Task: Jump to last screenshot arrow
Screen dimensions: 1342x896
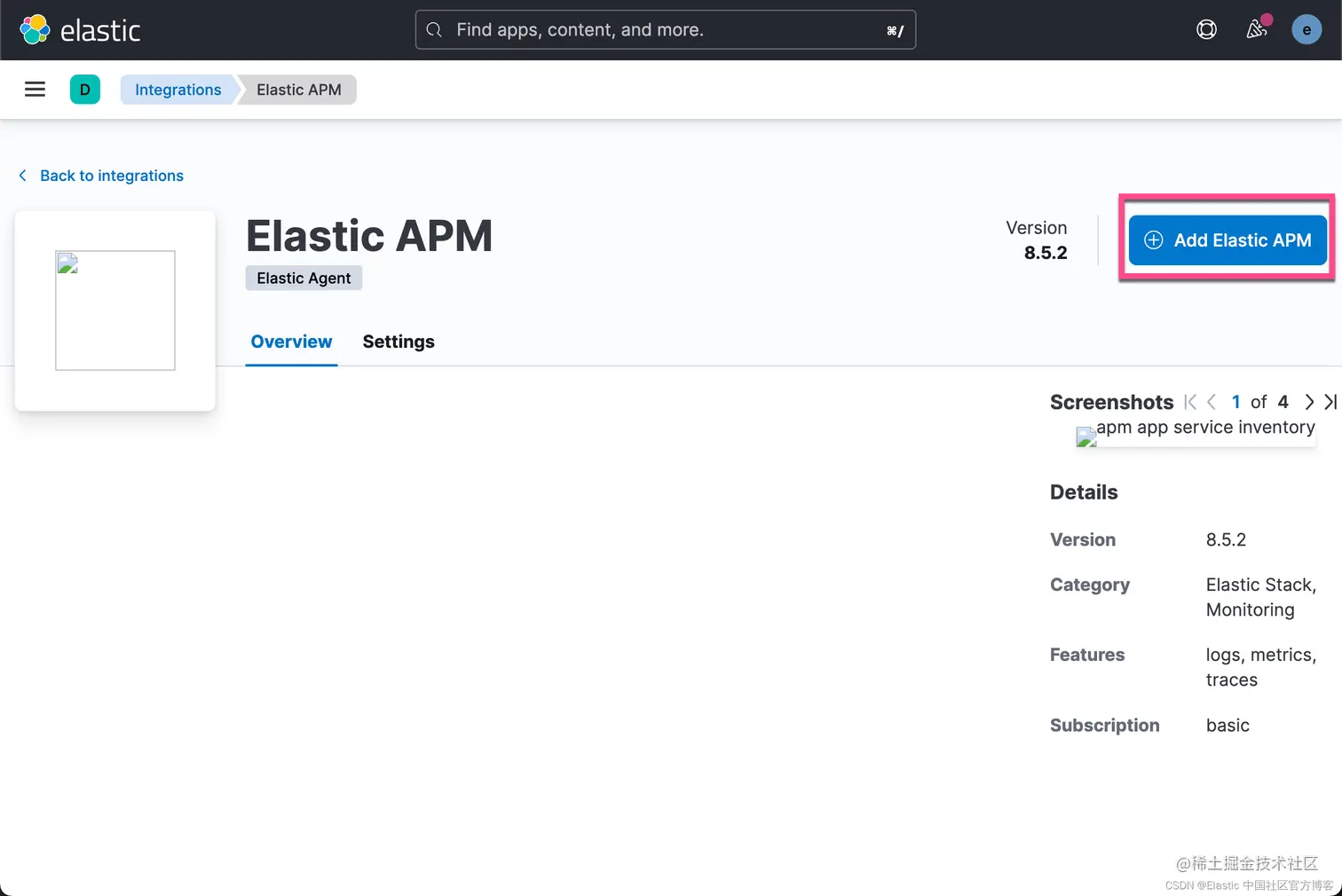Action: pyautogui.click(x=1330, y=402)
